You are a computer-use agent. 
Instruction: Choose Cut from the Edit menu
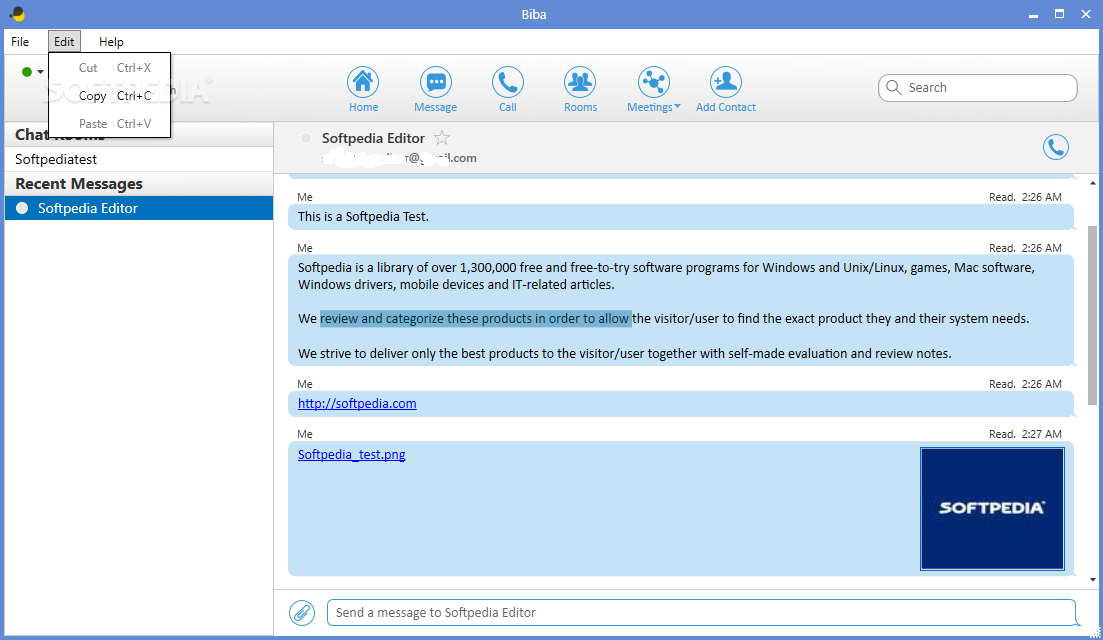tap(110, 68)
